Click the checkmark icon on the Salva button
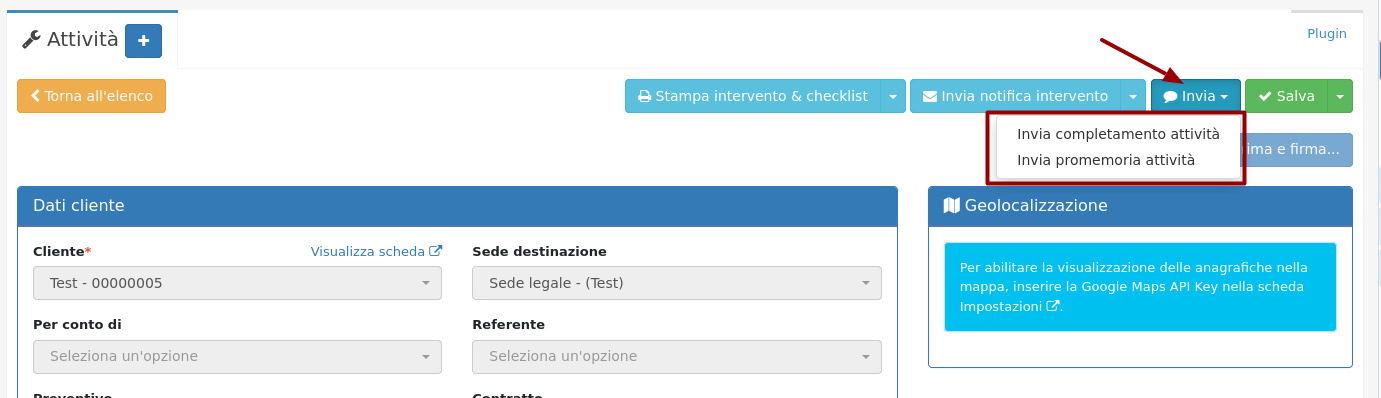This screenshot has width=1381, height=398. point(1265,97)
